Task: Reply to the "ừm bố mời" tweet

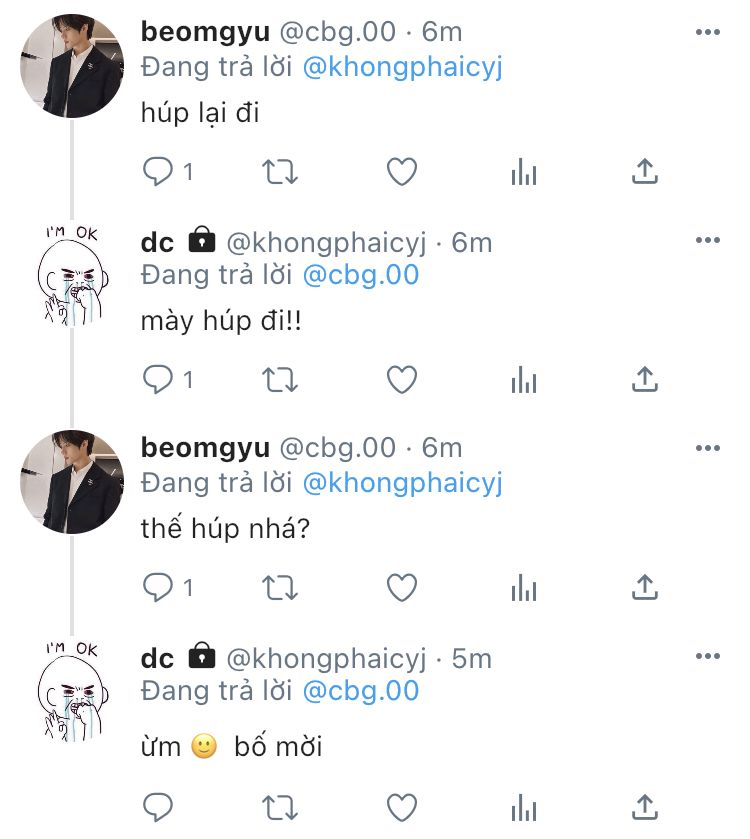Action: click(x=158, y=807)
